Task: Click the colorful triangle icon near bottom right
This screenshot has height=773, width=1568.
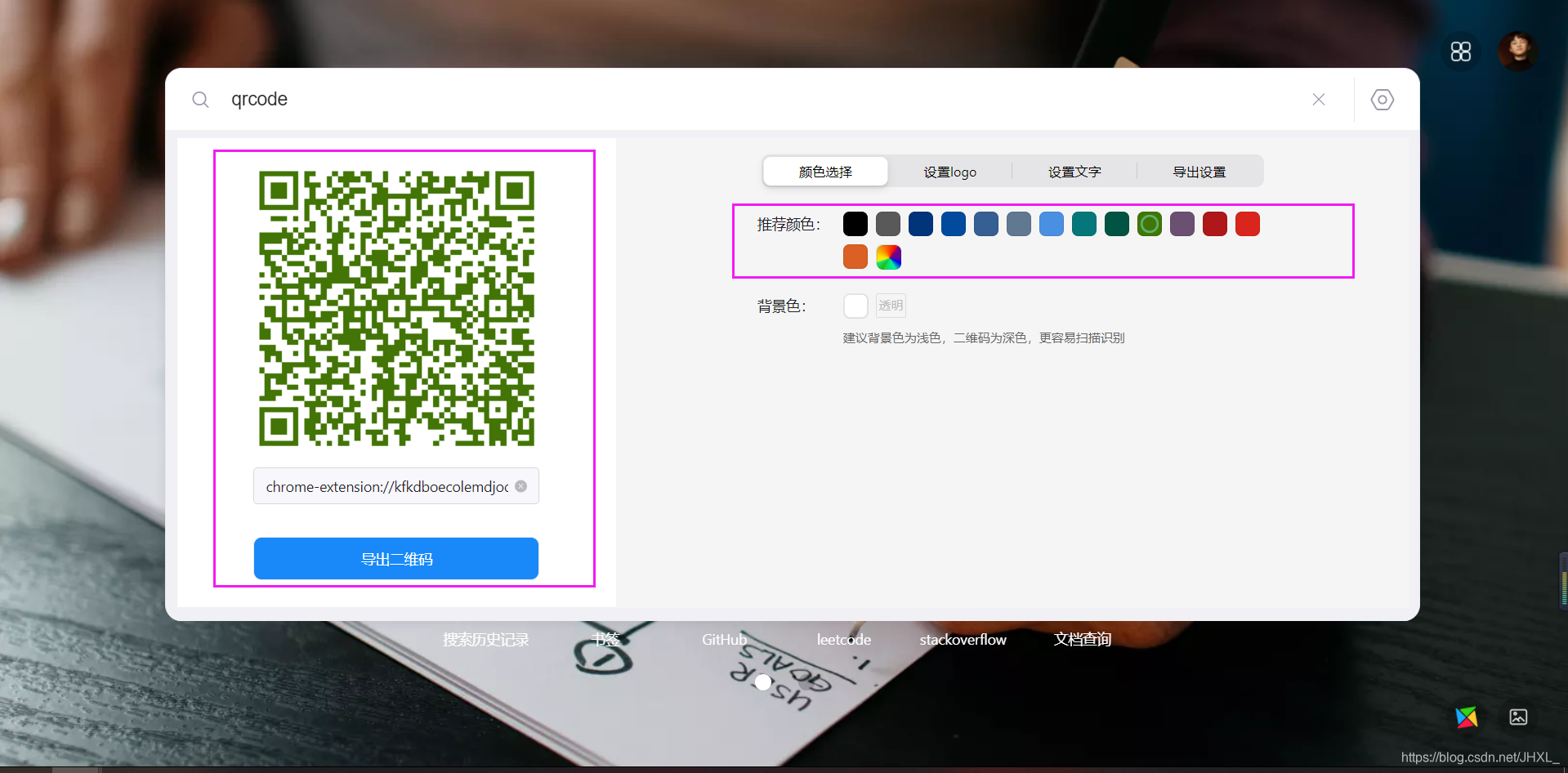Action: [1467, 717]
